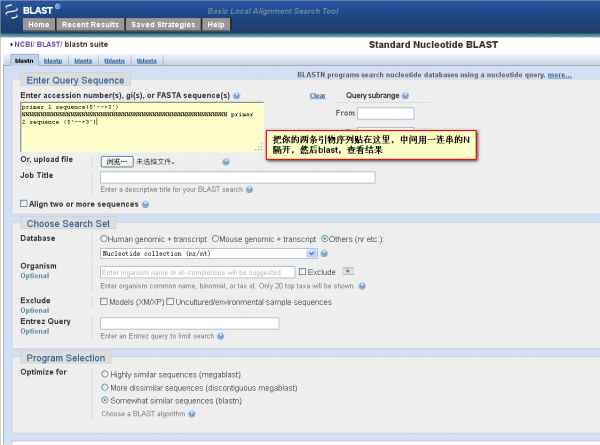Follow the more... link
The width and height of the screenshot is (600, 445).
(559, 75)
